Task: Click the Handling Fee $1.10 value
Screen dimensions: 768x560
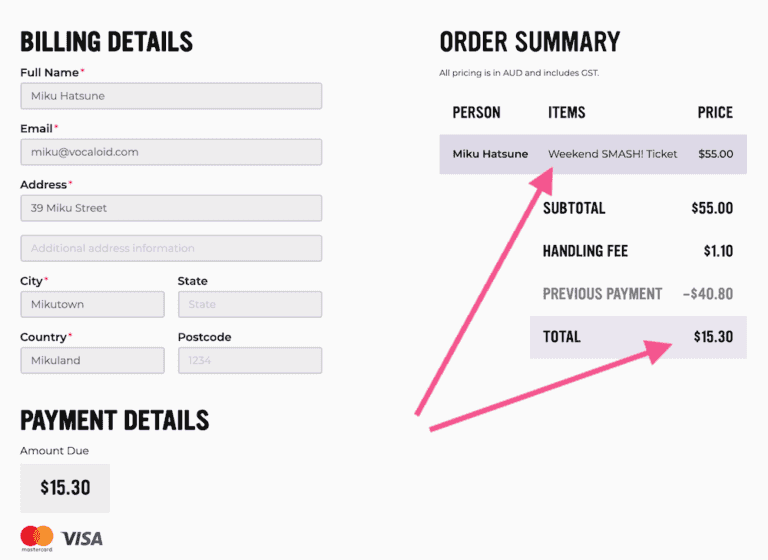Action: [718, 251]
